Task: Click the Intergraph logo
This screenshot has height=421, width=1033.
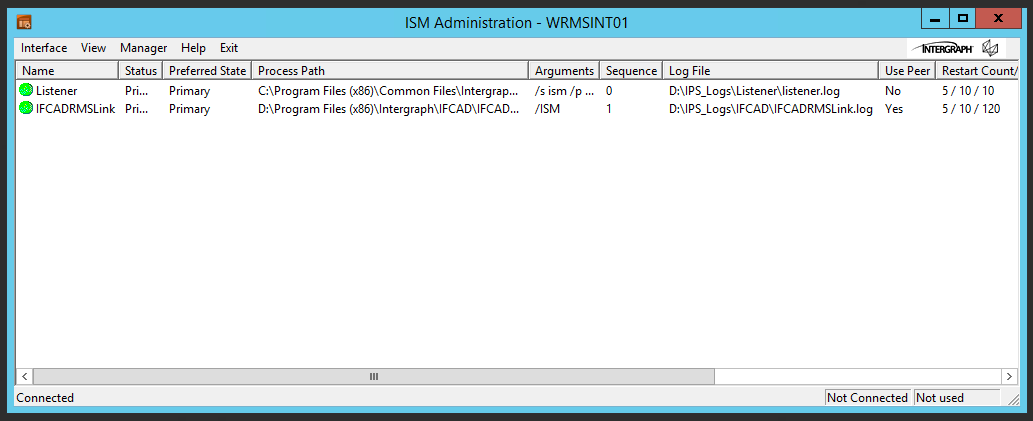Action: [954, 48]
